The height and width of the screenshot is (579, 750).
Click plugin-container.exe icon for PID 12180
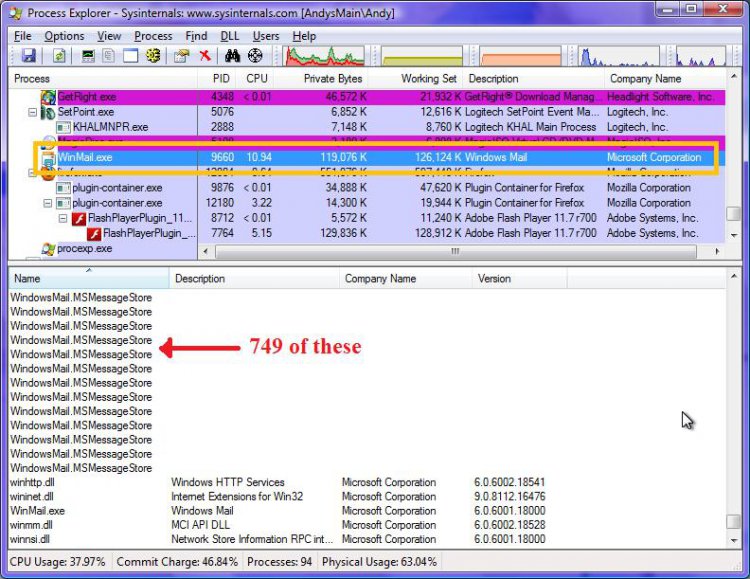pyautogui.click(x=64, y=203)
